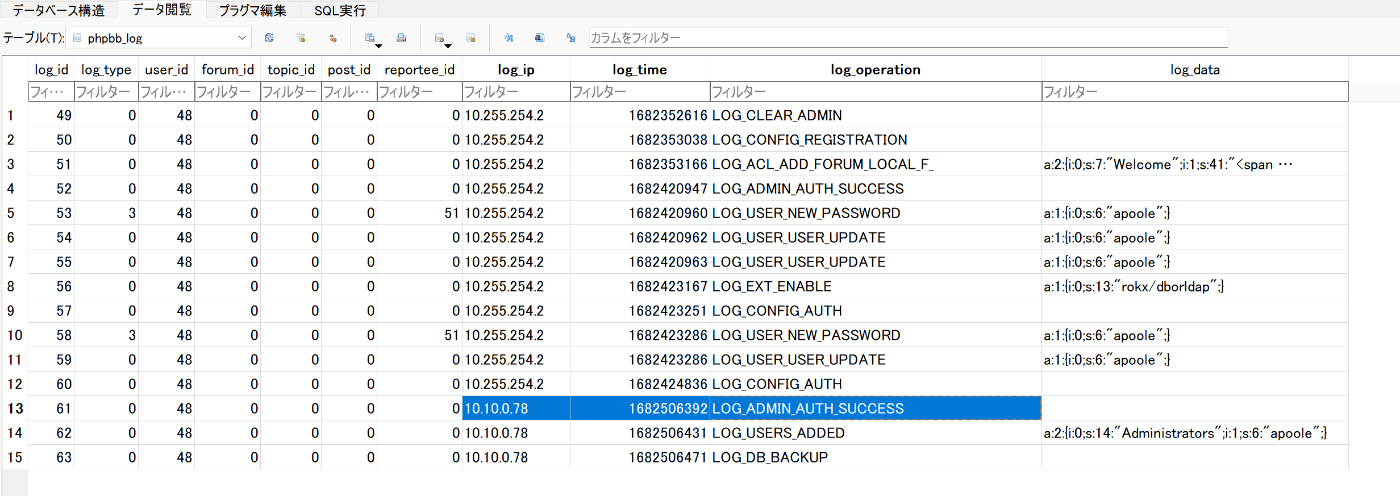Select the log_data cell containing Welcome
This screenshot has height=496, width=1400.
[1195, 164]
